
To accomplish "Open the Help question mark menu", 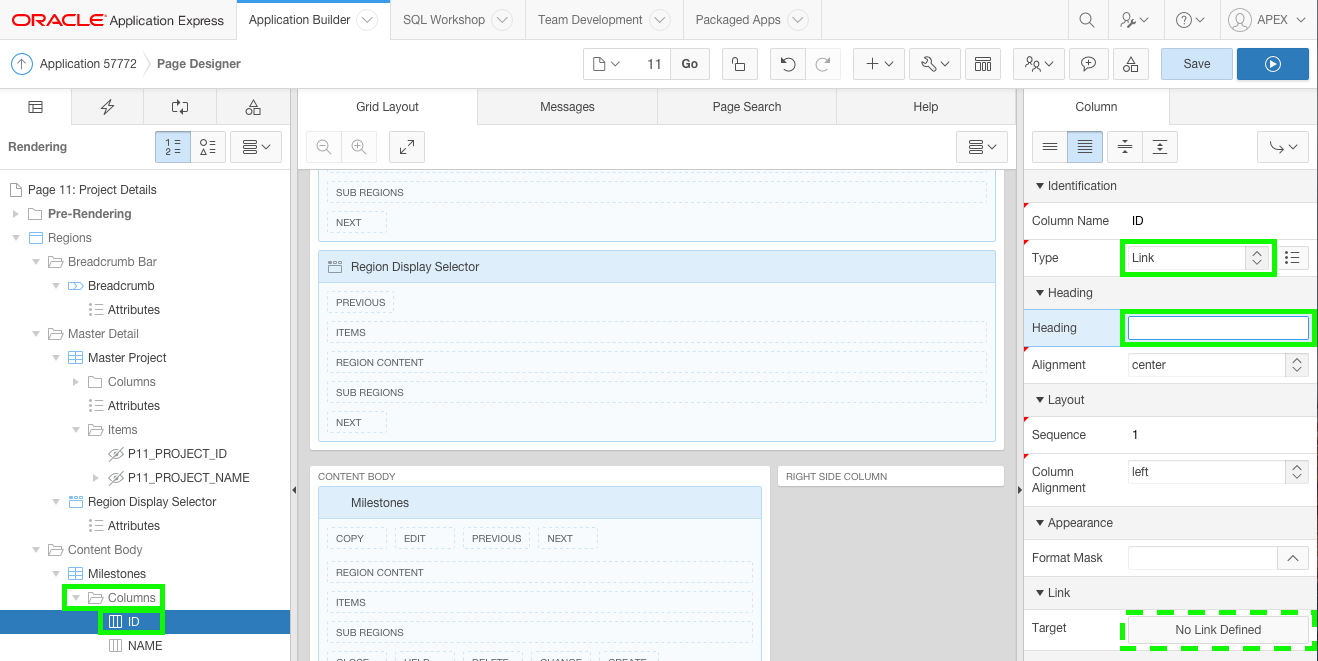I will click(1190, 19).
